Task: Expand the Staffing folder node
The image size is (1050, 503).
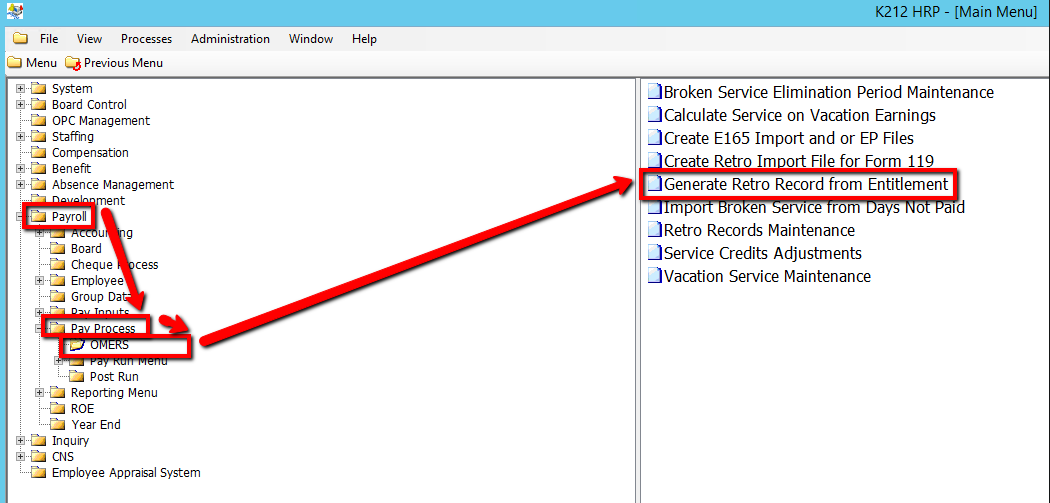Action: tap(21, 137)
